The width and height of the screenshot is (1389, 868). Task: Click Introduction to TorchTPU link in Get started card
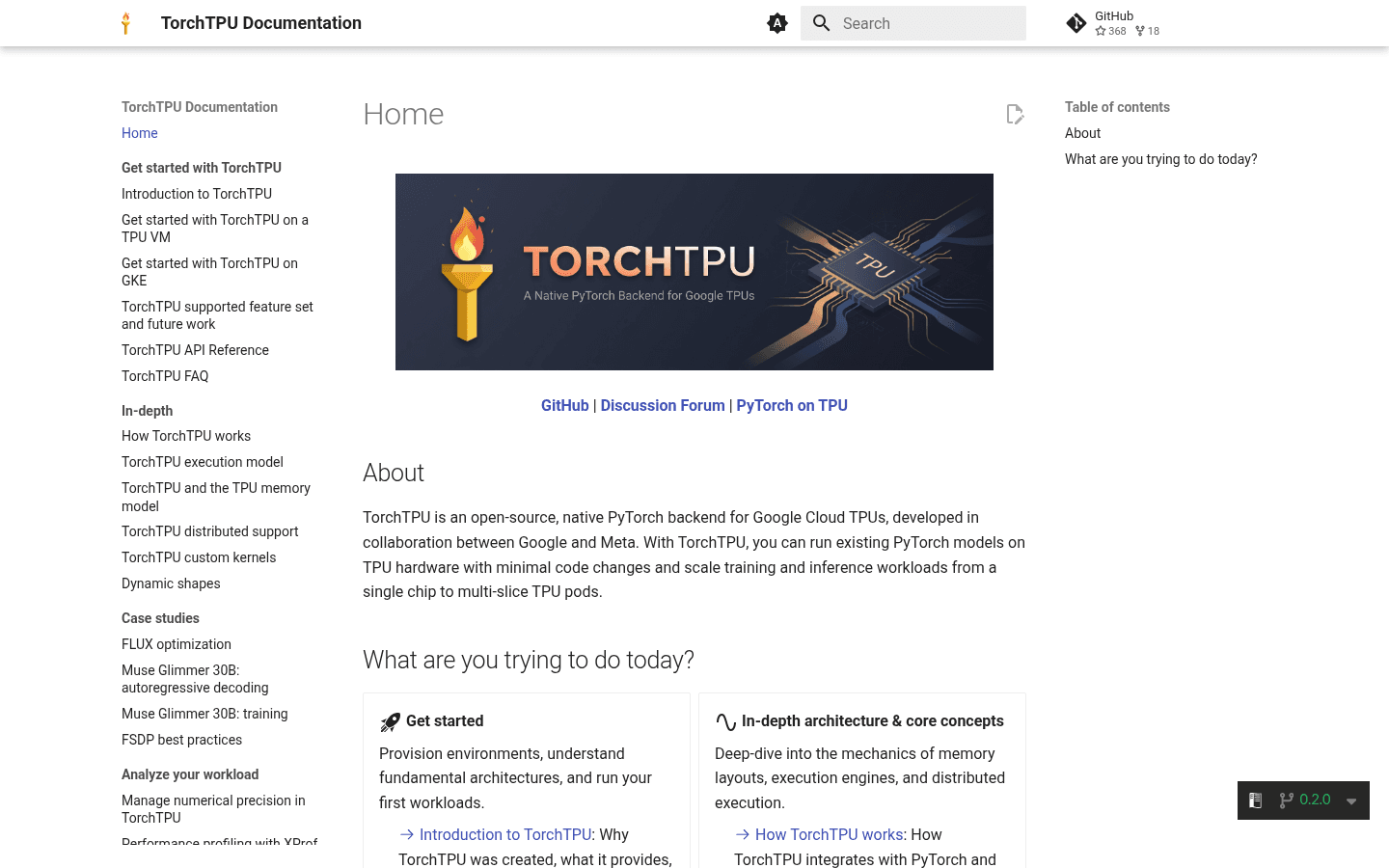[x=505, y=834]
